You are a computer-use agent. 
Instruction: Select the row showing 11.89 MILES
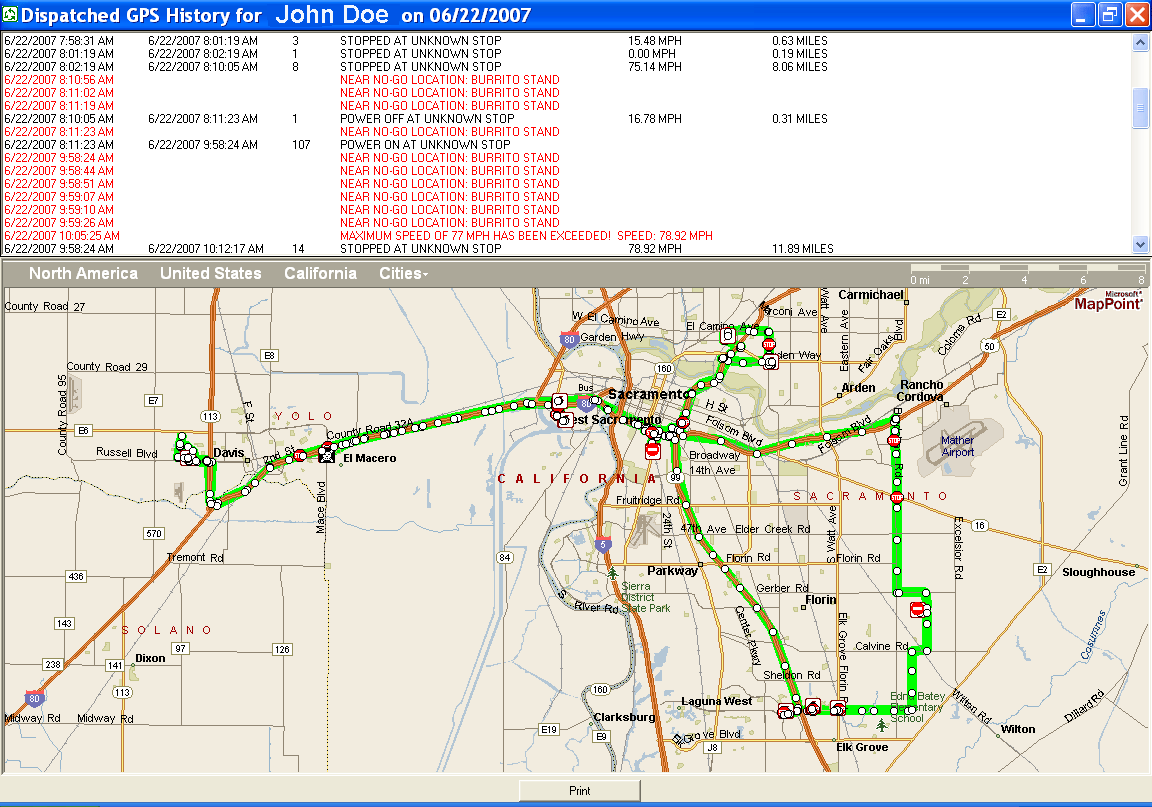(419, 249)
